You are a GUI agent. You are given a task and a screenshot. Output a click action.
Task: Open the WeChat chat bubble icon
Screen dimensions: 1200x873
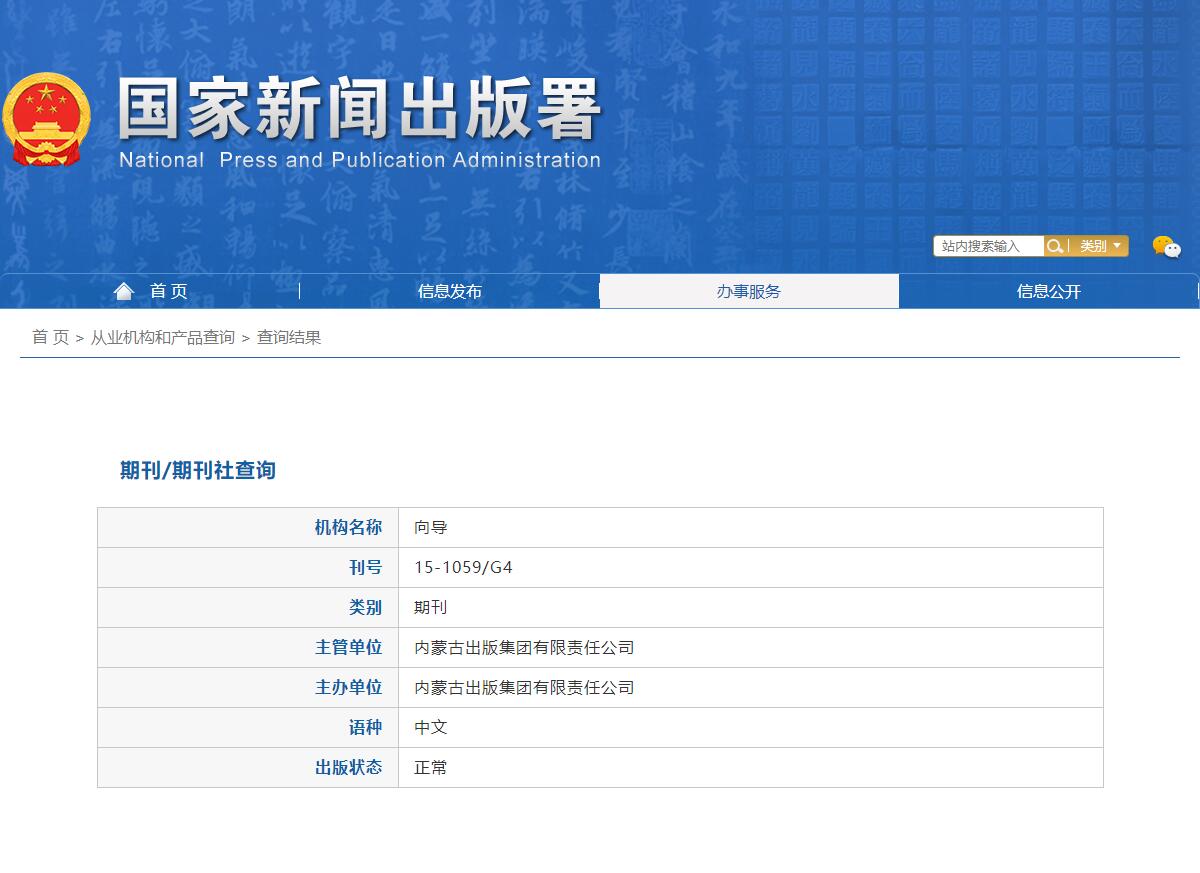pos(1166,246)
